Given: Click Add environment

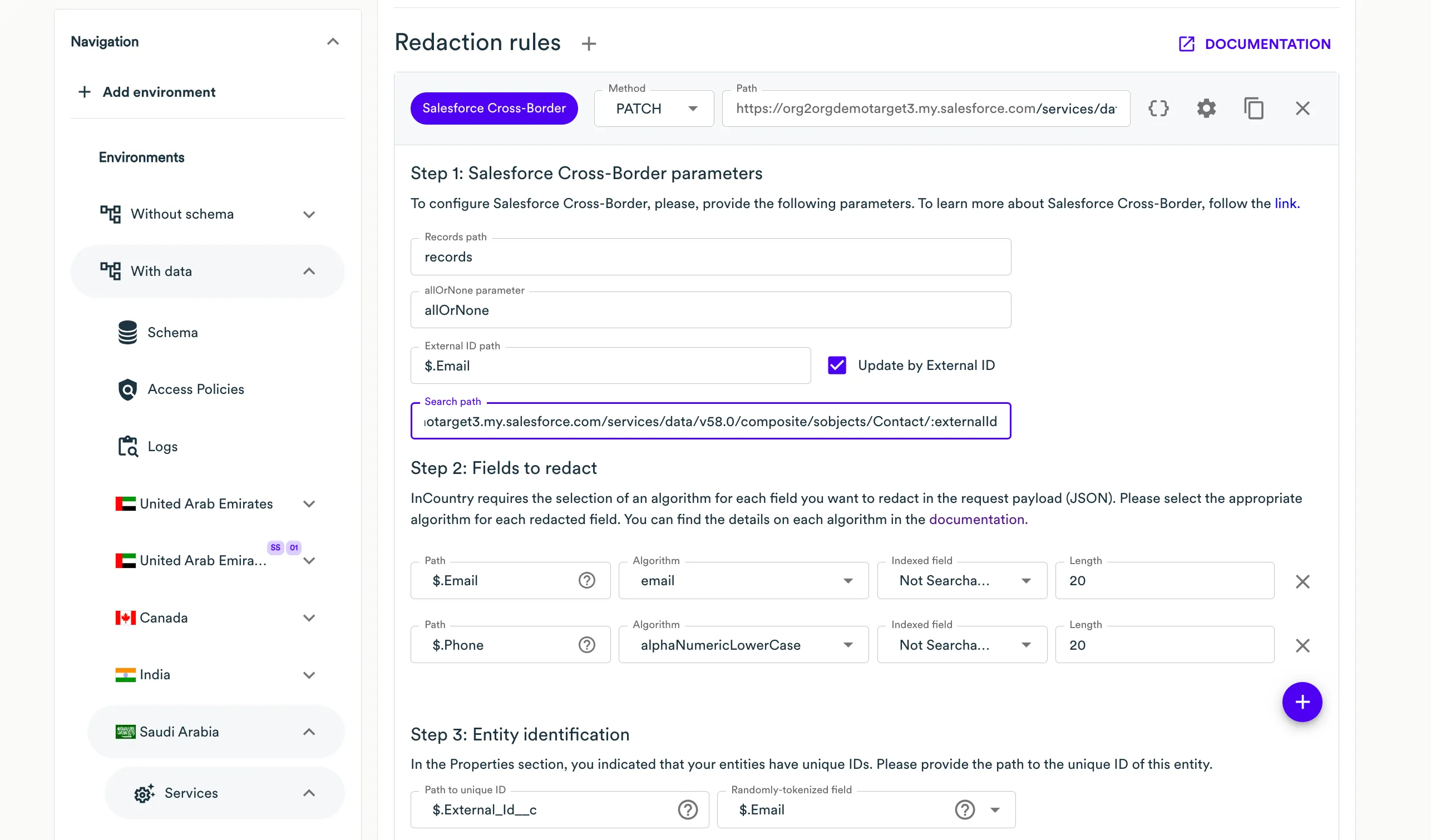Looking at the screenshot, I should (159, 91).
